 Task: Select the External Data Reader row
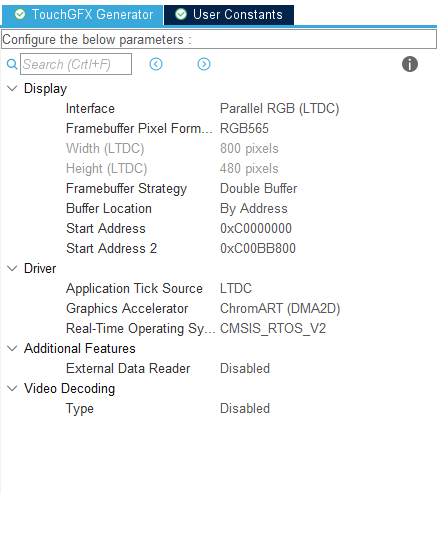(219, 368)
